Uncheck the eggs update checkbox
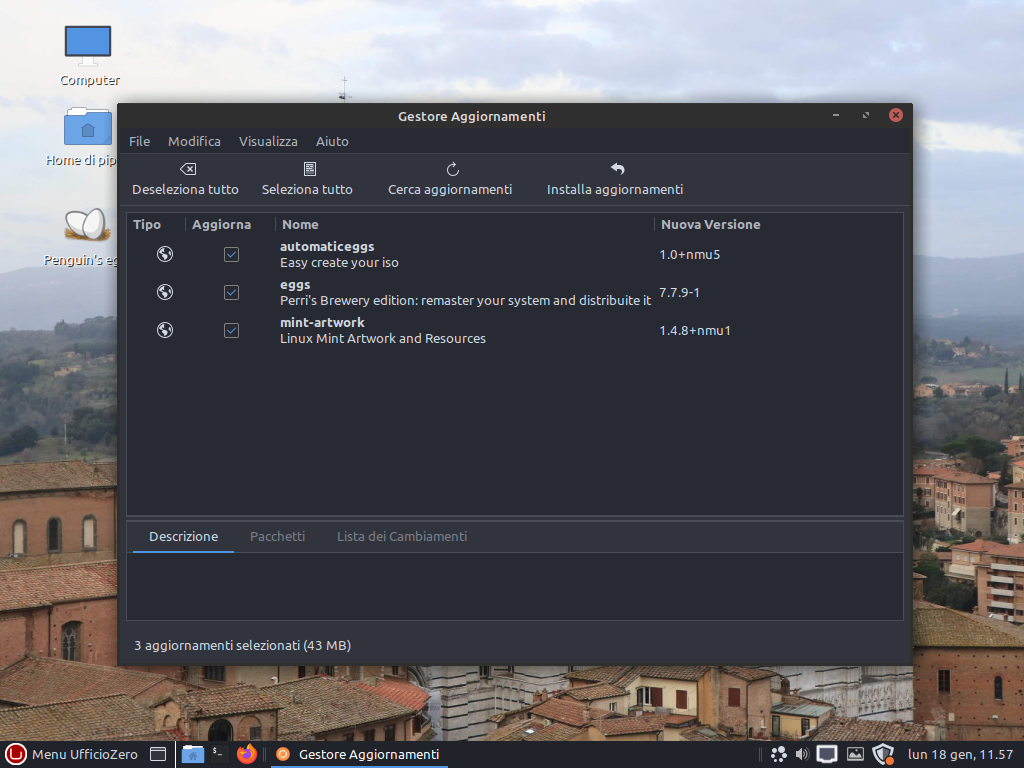Screen dimensions: 1024x768 [x=231, y=292]
